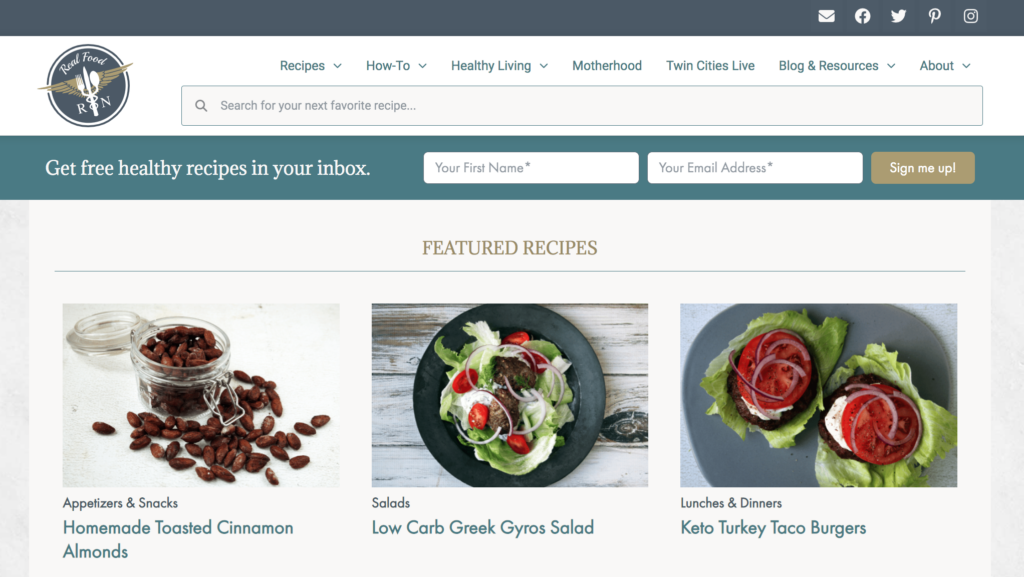Expand the Blog & Resources menu
The height and width of the screenshot is (577, 1024).
[837, 66]
